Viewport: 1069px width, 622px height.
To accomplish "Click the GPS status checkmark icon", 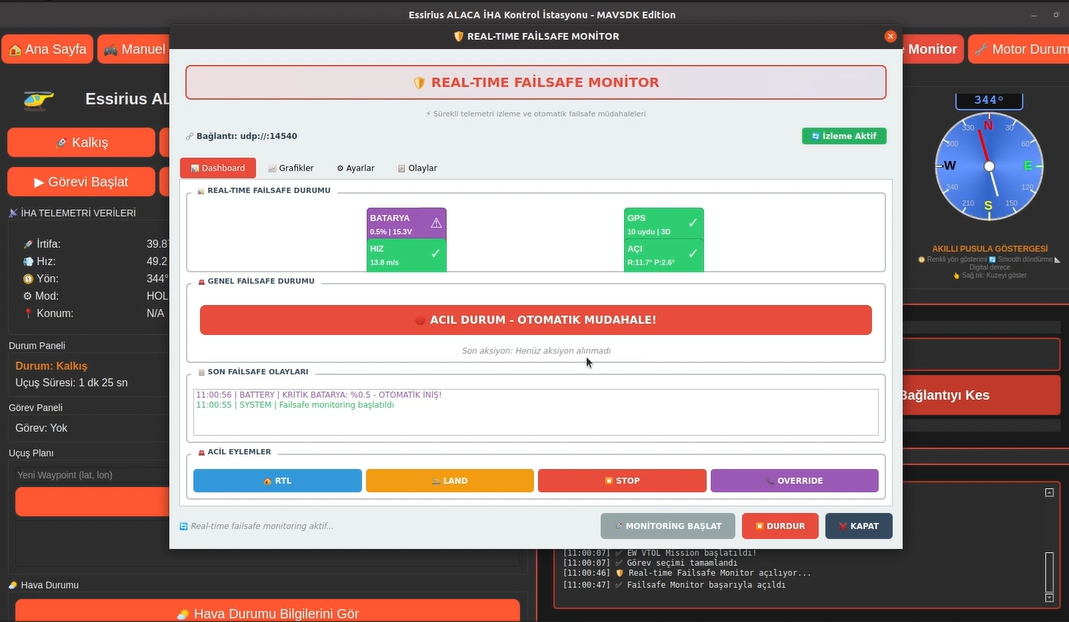I will point(692,223).
